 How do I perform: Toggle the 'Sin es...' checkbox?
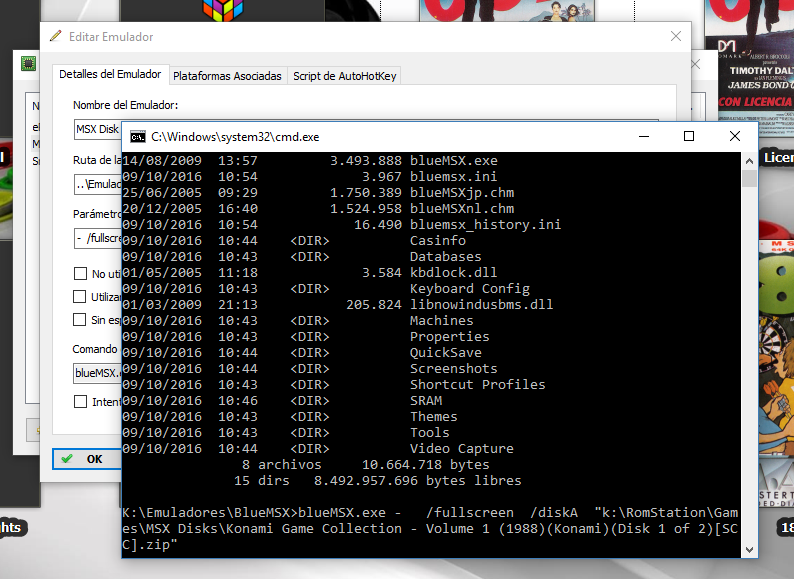point(80,320)
